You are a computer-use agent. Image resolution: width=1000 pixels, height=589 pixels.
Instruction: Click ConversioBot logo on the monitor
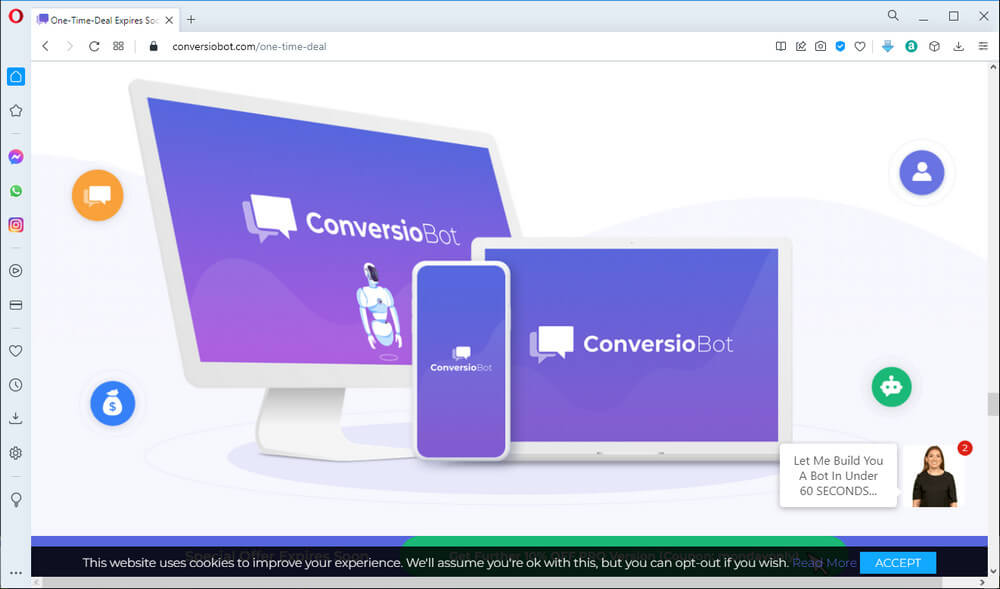click(350, 221)
